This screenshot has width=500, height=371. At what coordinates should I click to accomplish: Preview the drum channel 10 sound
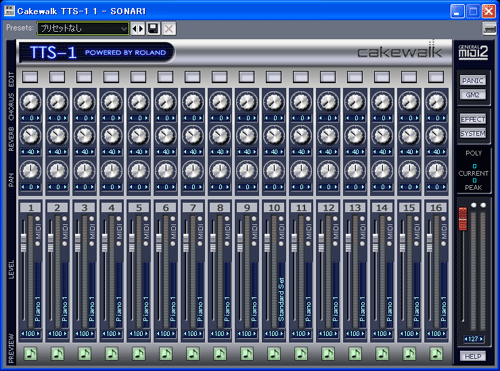coord(274,354)
